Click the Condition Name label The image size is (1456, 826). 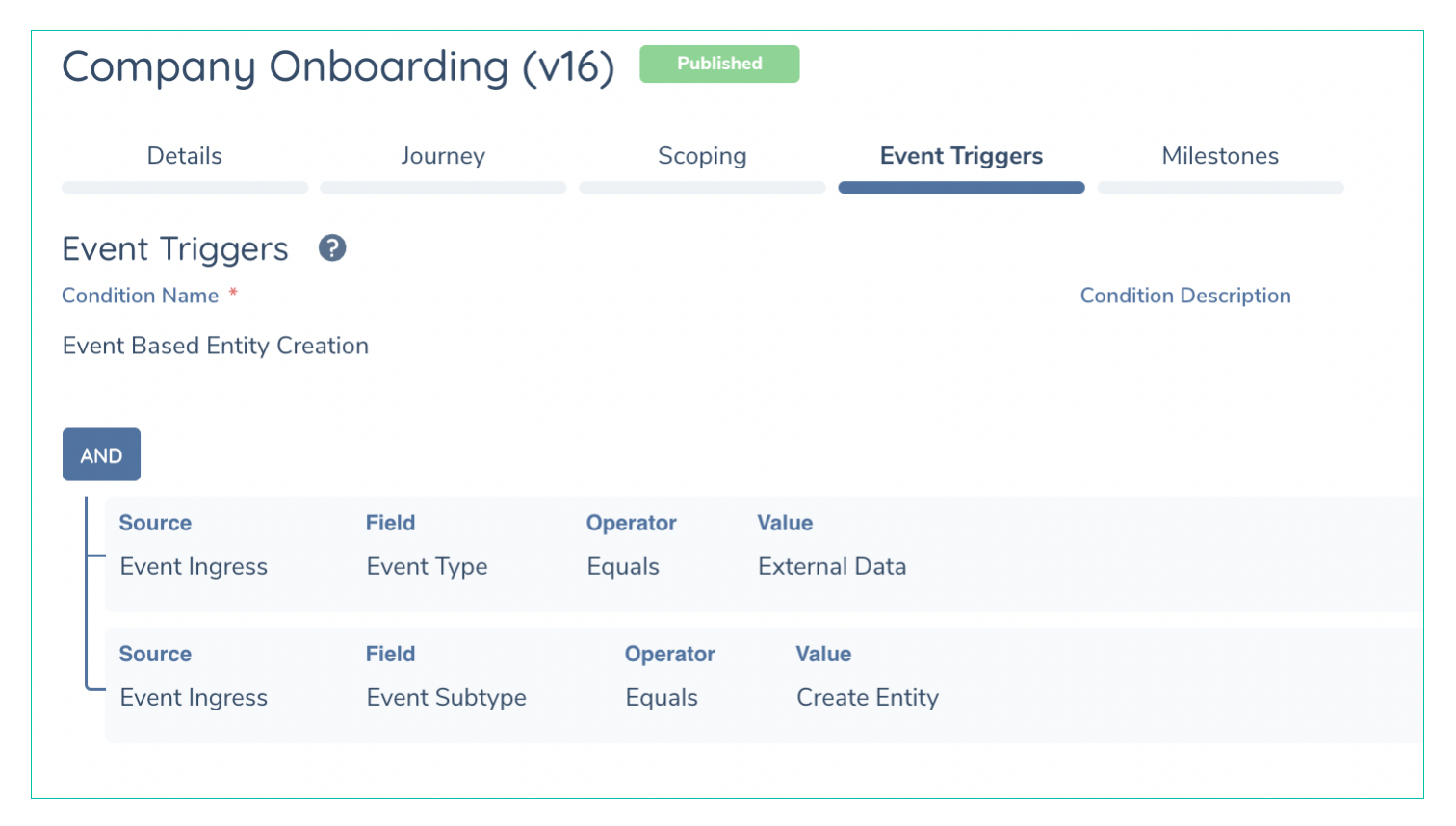141,296
